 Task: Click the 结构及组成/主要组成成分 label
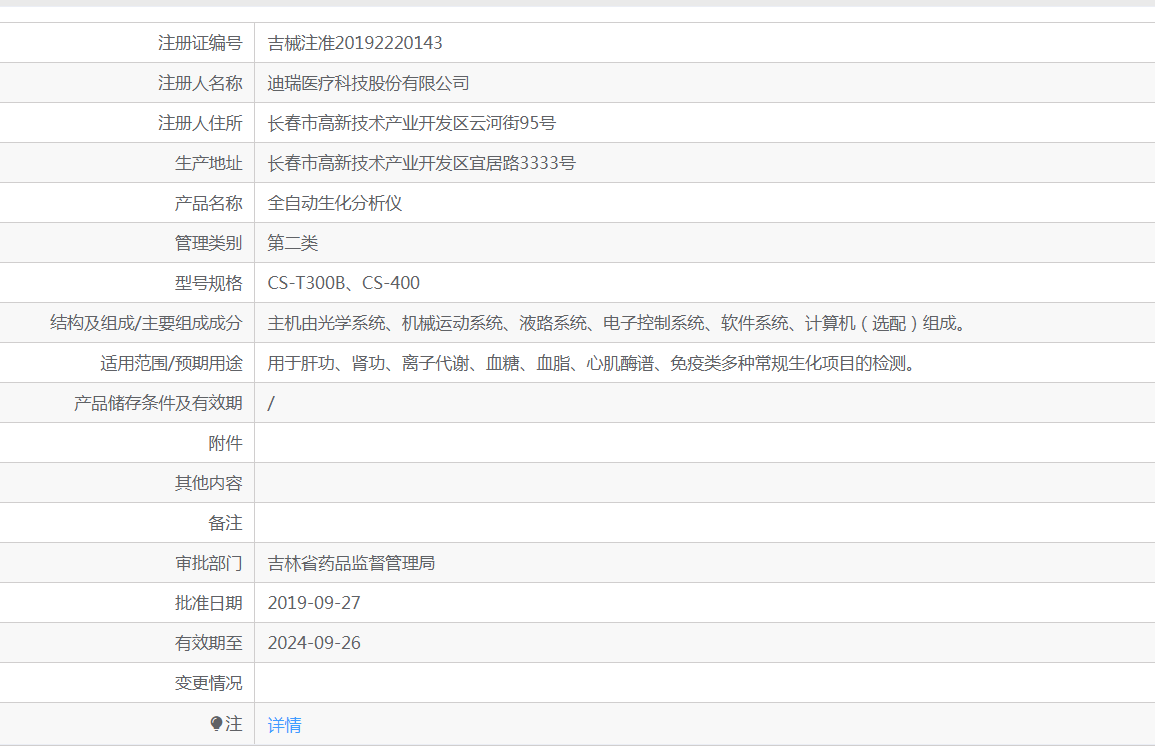[x=147, y=323]
